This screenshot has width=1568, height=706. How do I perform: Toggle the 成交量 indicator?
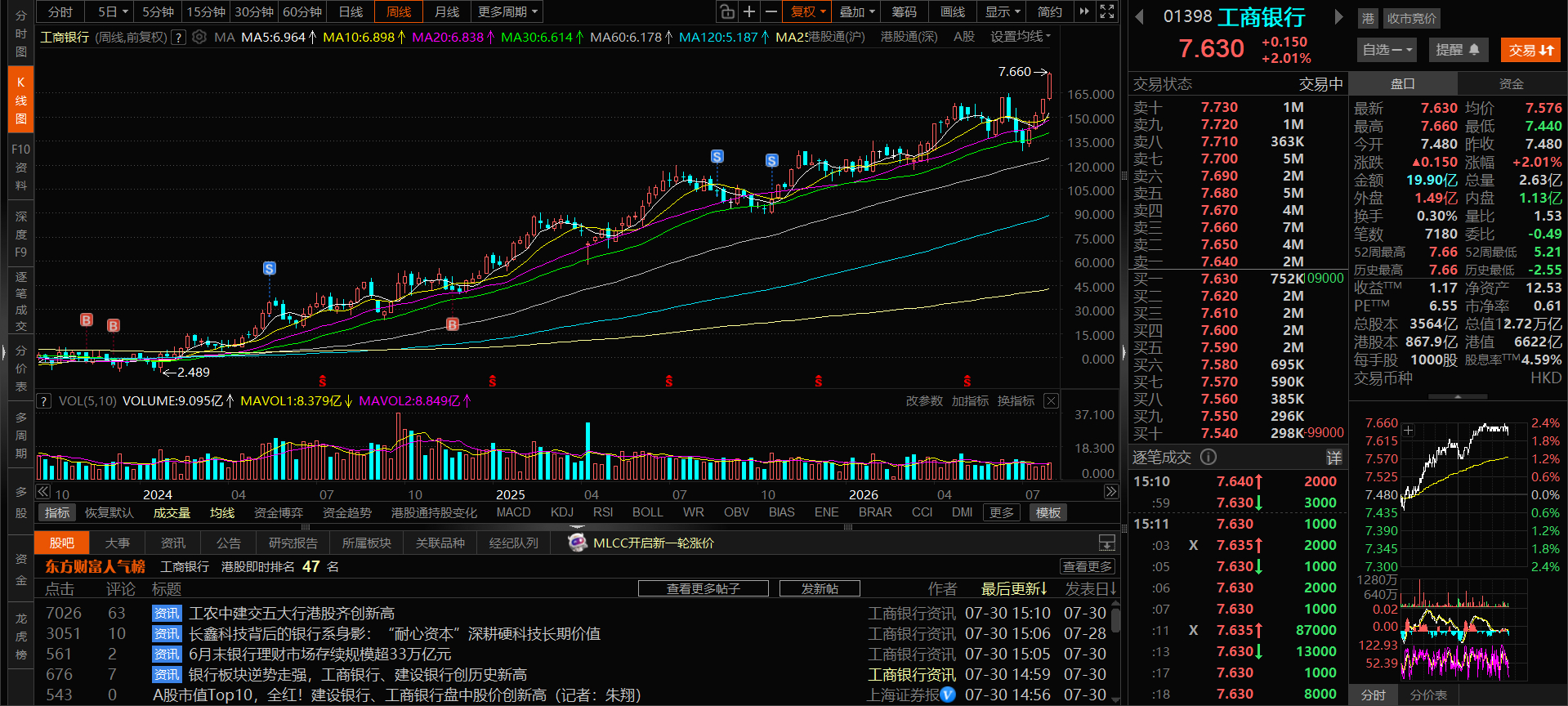(172, 512)
